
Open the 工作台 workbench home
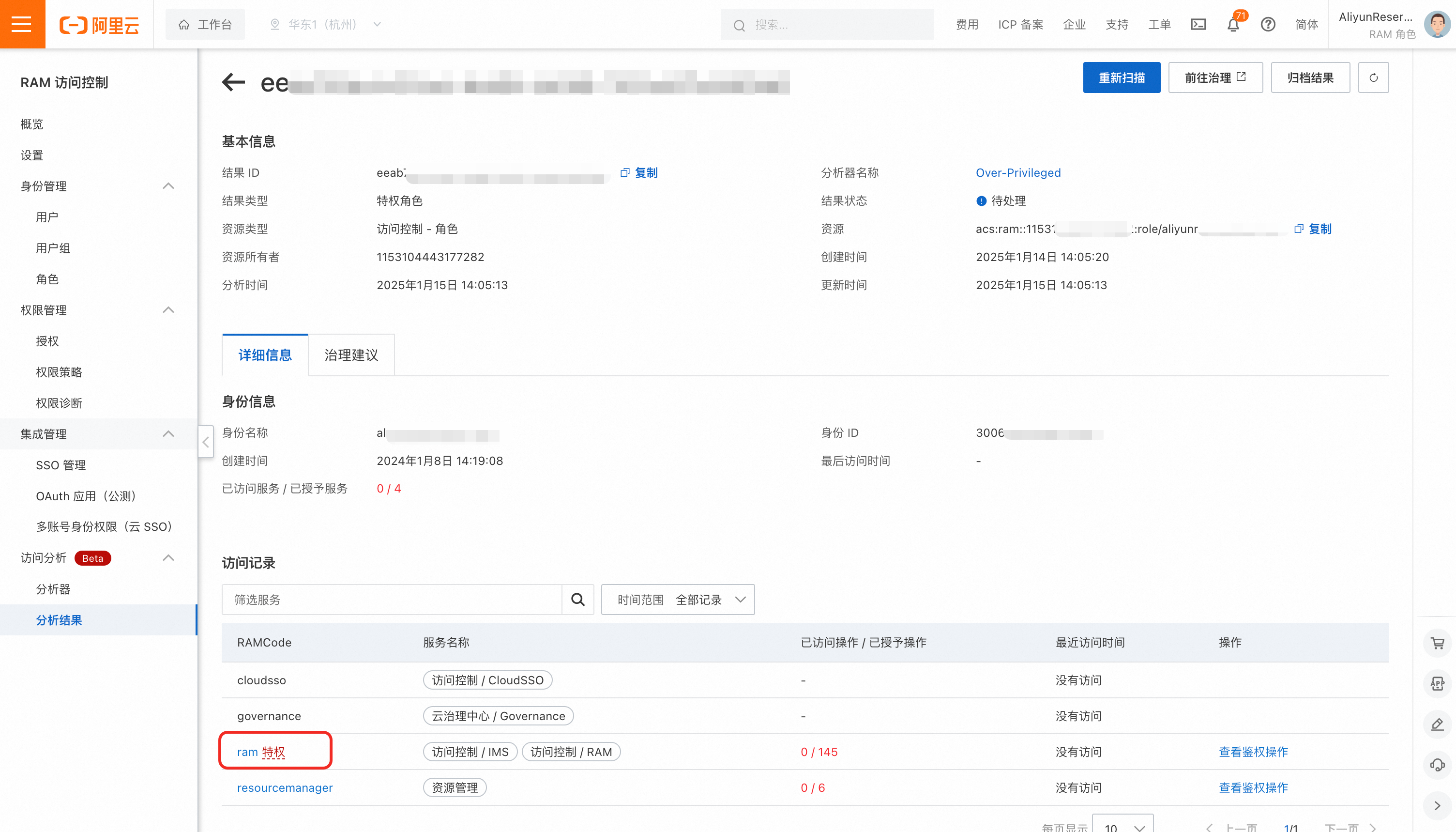pos(206,25)
